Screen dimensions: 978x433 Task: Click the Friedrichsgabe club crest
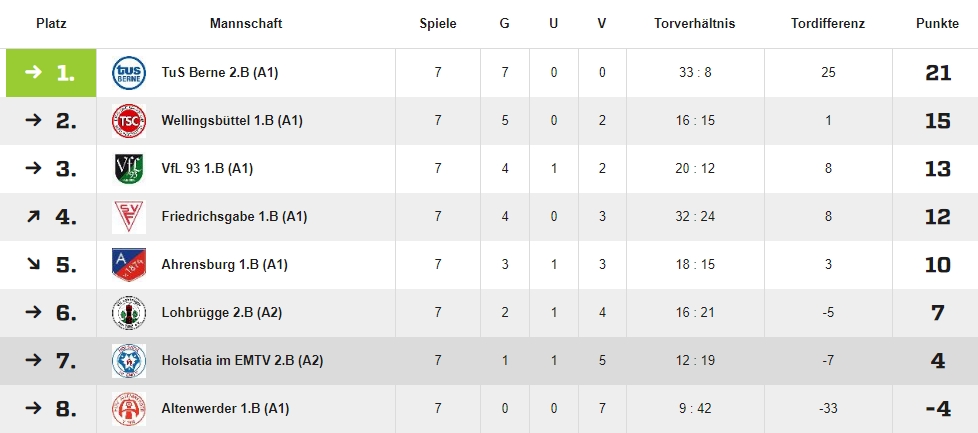[x=129, y=217]
